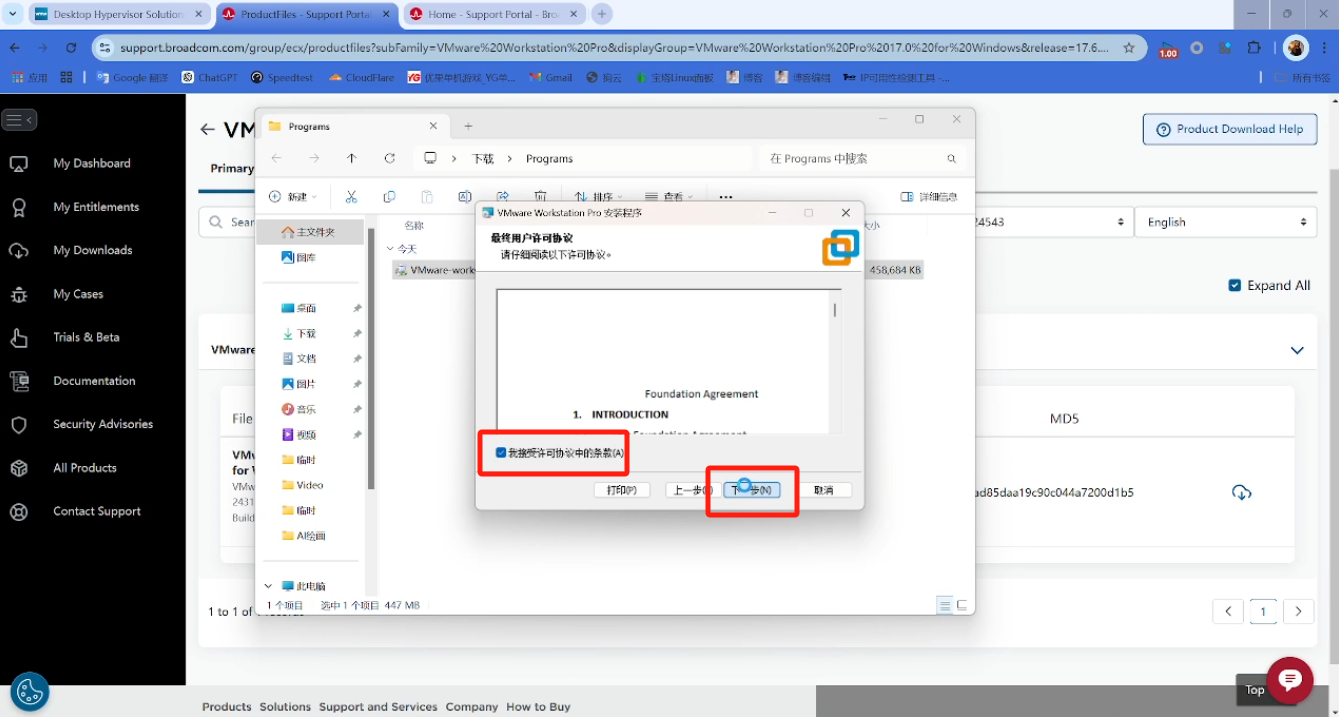Select 主文件夹 in Explorer sidebar
Screen dimensions: 1339x717
(308, 232)
